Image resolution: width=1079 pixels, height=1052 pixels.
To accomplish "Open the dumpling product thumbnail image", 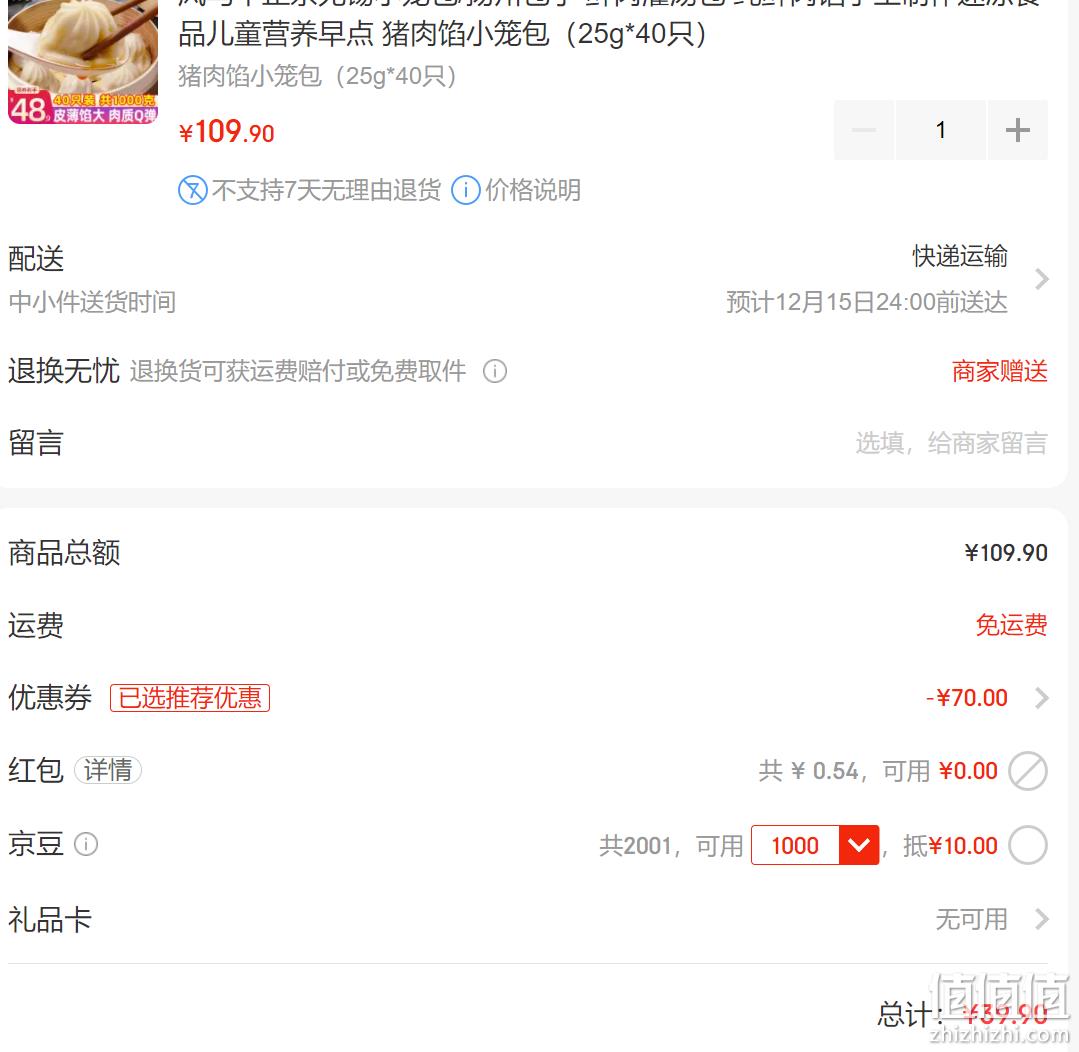I will [x=83, y=62].
